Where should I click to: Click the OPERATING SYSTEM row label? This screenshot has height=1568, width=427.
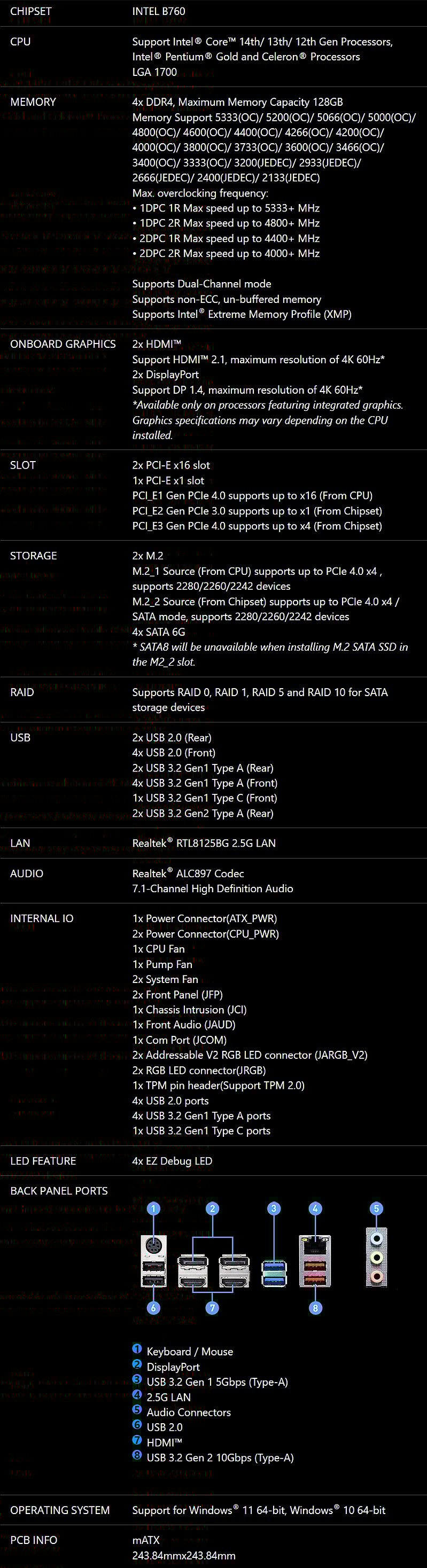60,1510
